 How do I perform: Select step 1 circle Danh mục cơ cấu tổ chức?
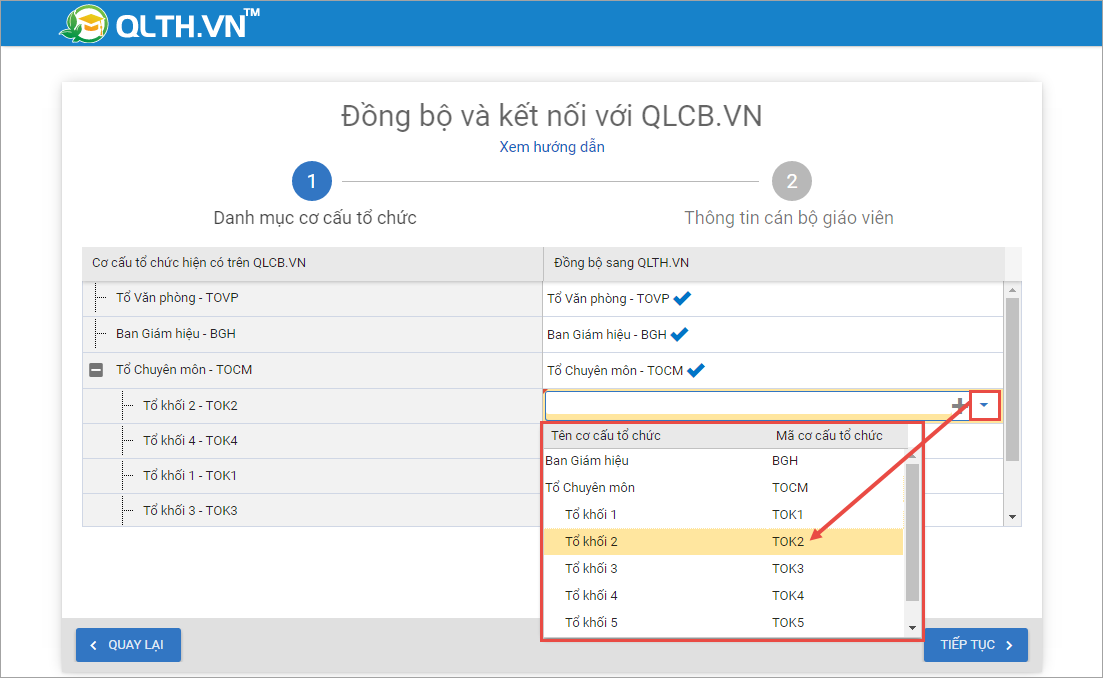312,181
